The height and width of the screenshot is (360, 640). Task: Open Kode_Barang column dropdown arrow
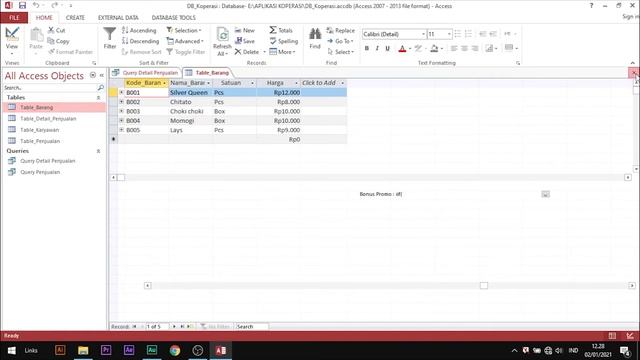164,83
